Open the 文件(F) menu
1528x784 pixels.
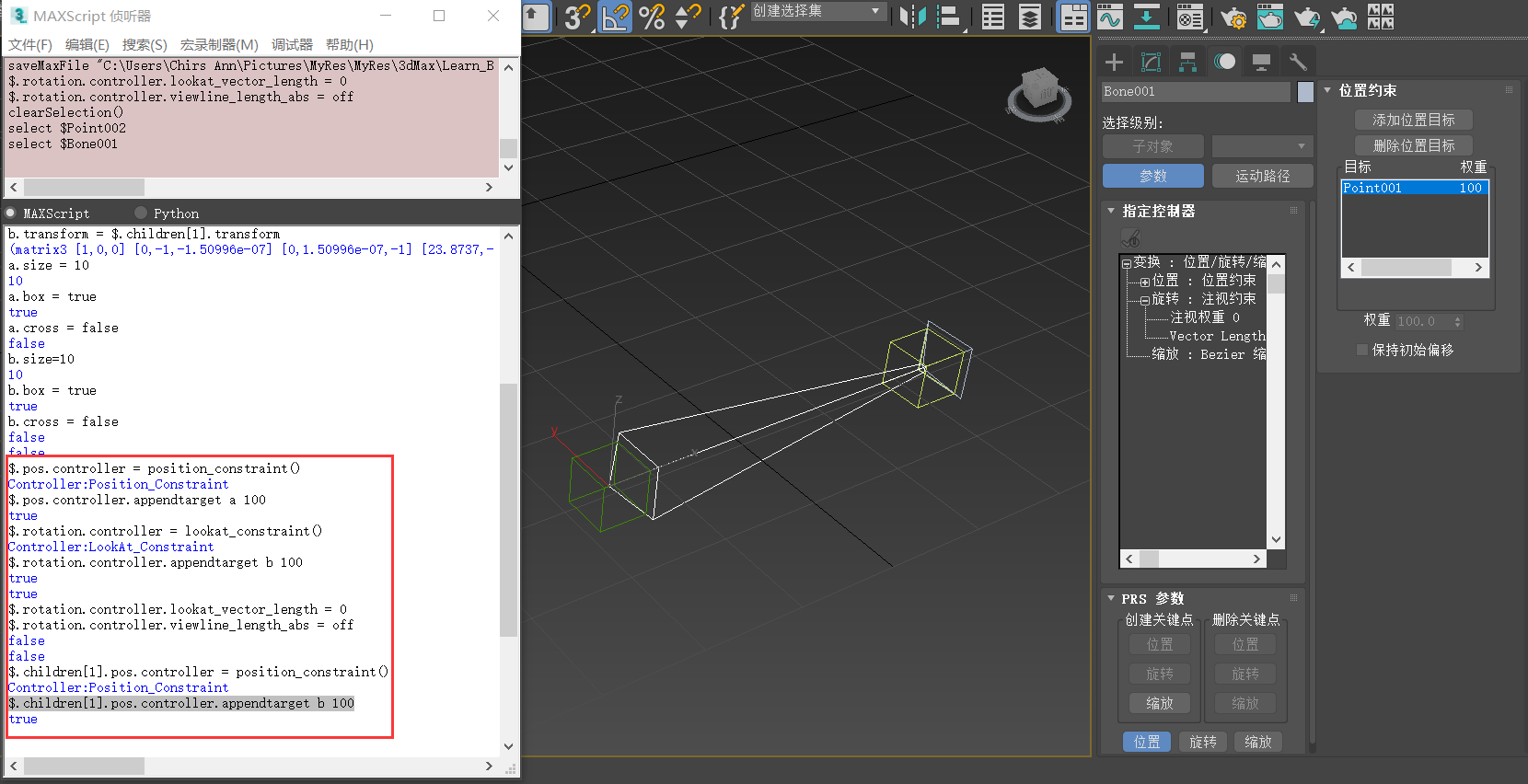(x=30, y=45)
